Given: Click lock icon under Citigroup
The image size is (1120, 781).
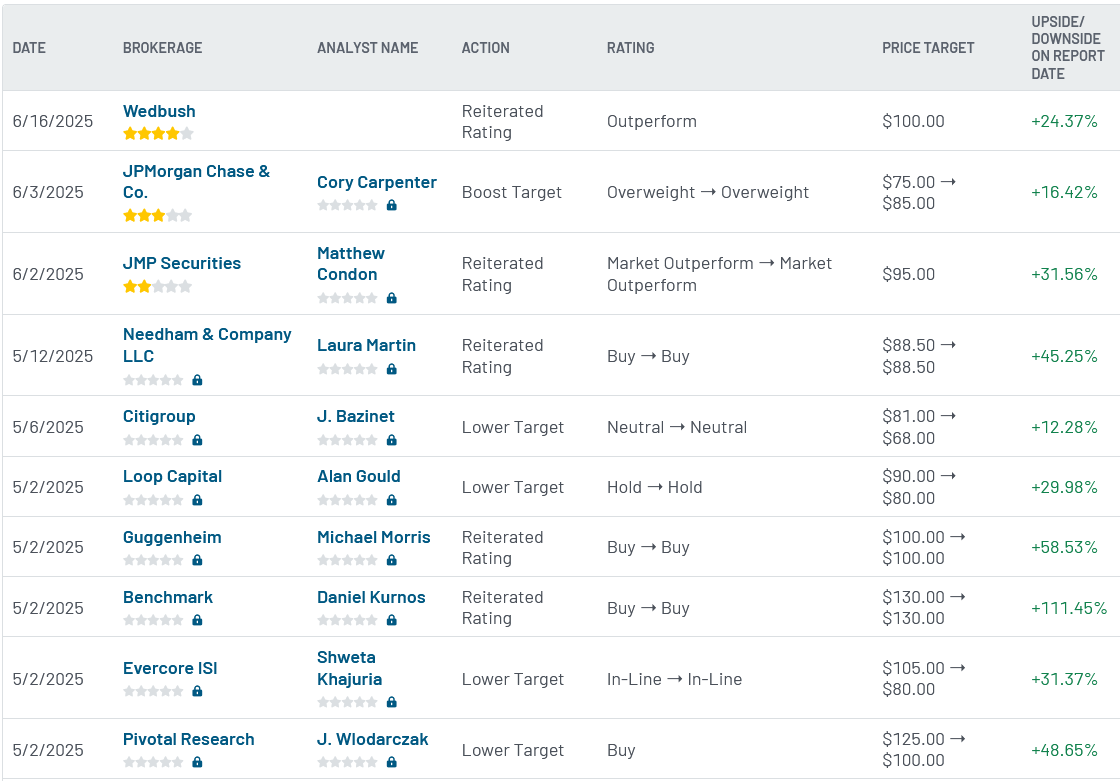Looking at the screenshot, I should coord(197,440).
